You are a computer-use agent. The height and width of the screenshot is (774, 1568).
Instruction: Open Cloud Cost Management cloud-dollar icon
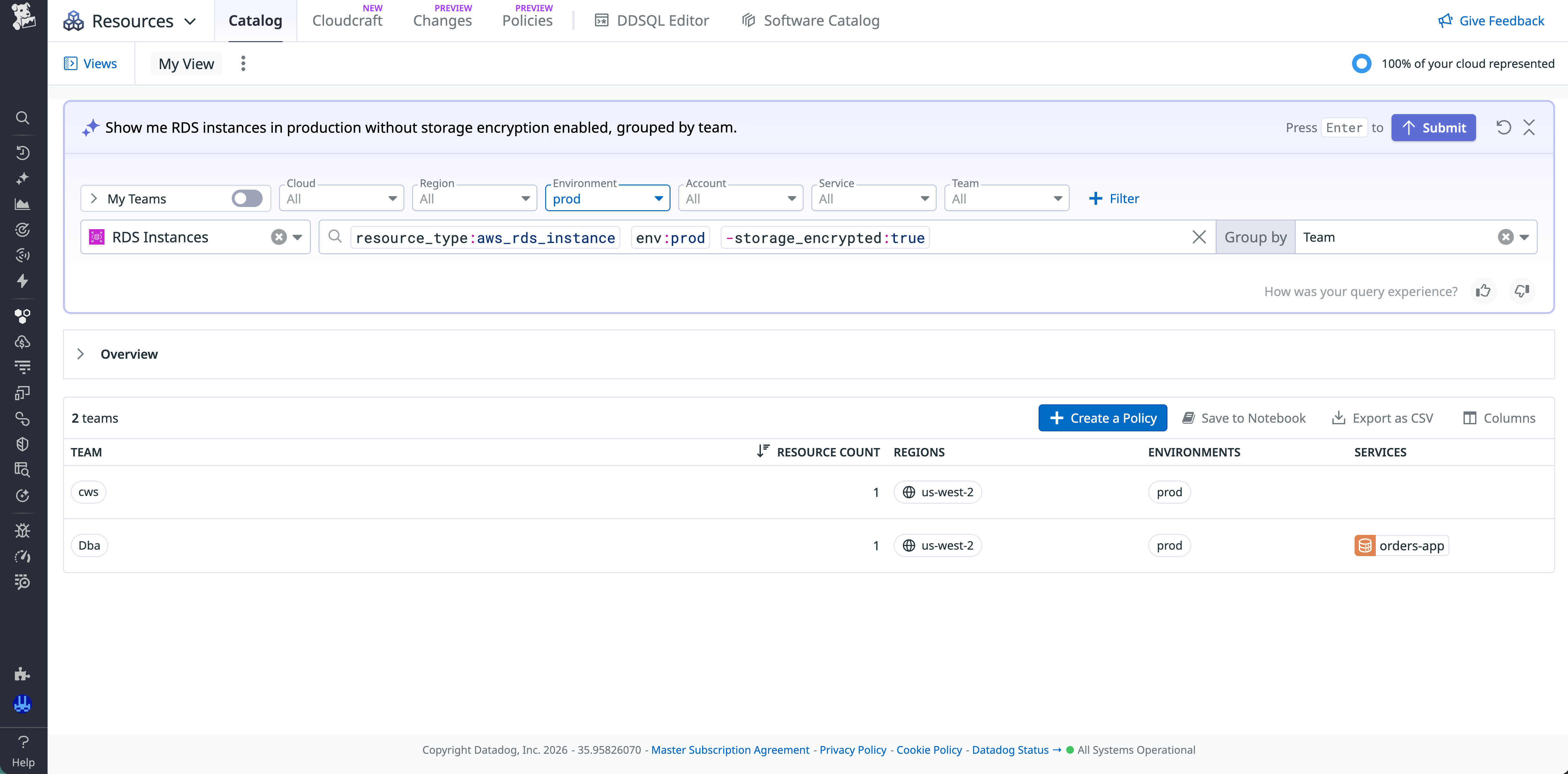tap(23, 341)
